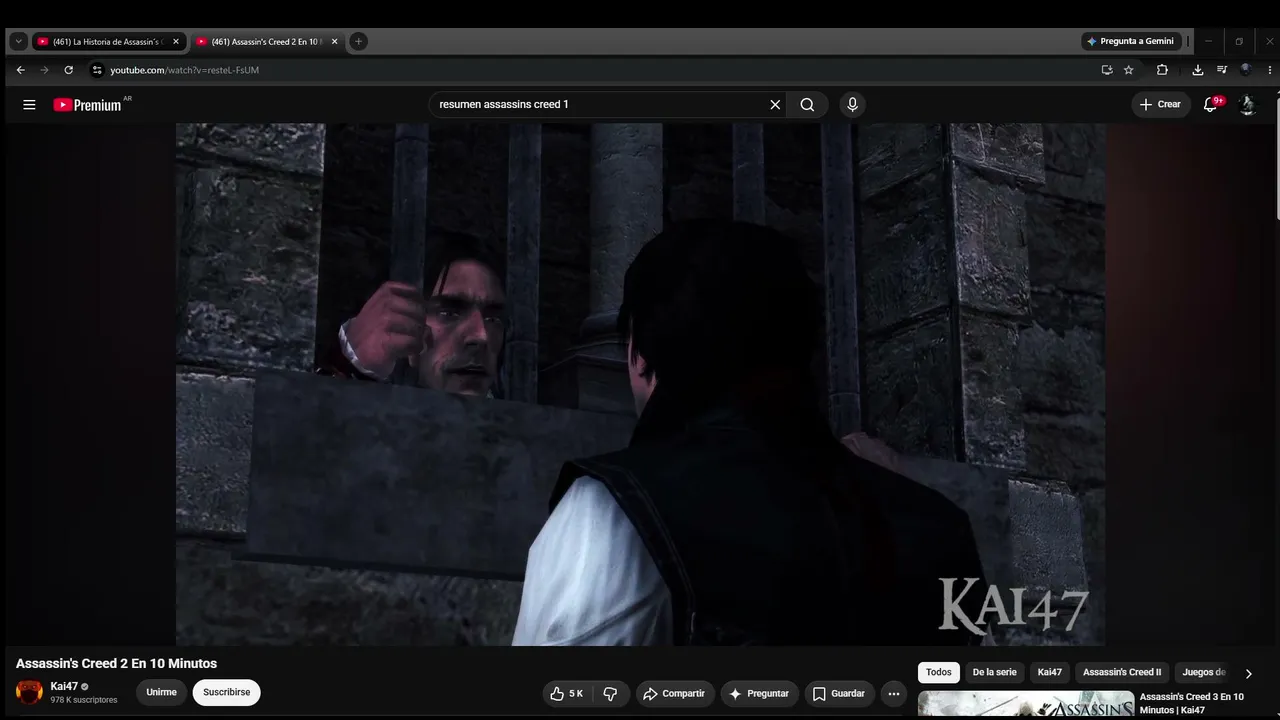Like the video with thumbs up
Screen dimensions: 1280x720
point(567,694)
